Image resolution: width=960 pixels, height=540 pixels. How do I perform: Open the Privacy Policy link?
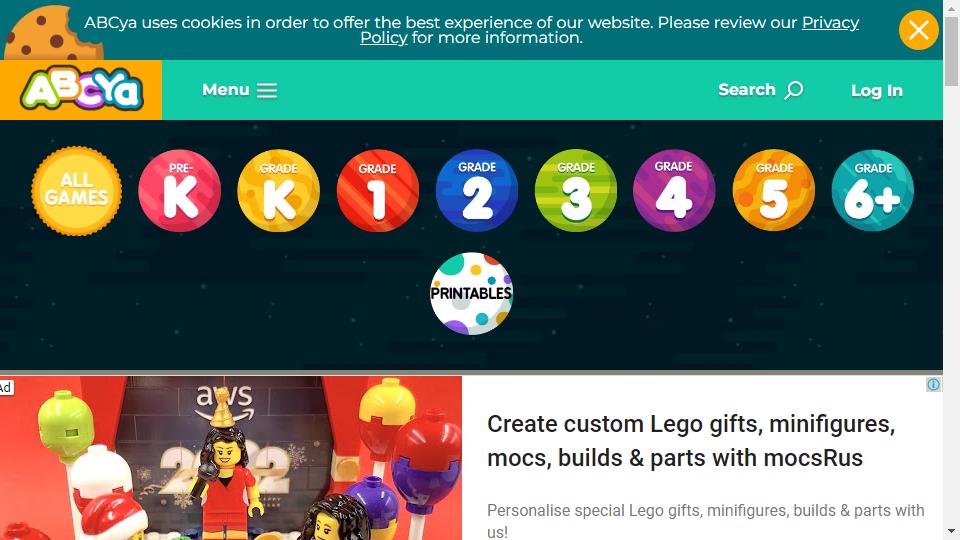coord(609,30)
